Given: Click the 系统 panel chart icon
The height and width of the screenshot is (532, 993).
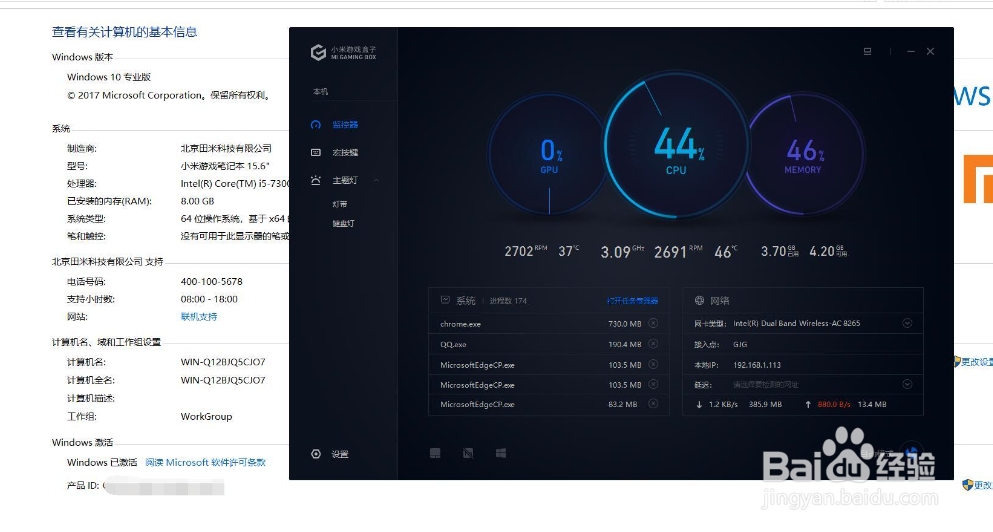Looking at the screenshot, I should click(445, 300).
